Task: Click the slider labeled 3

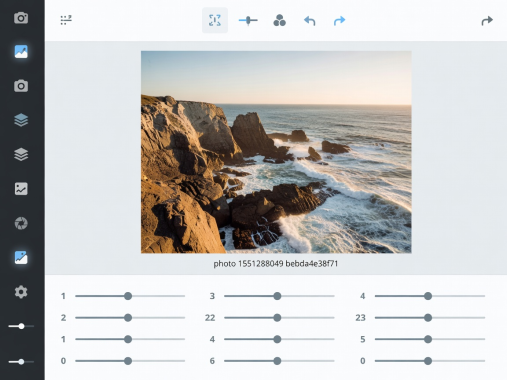Action: [x=279, y=296]
